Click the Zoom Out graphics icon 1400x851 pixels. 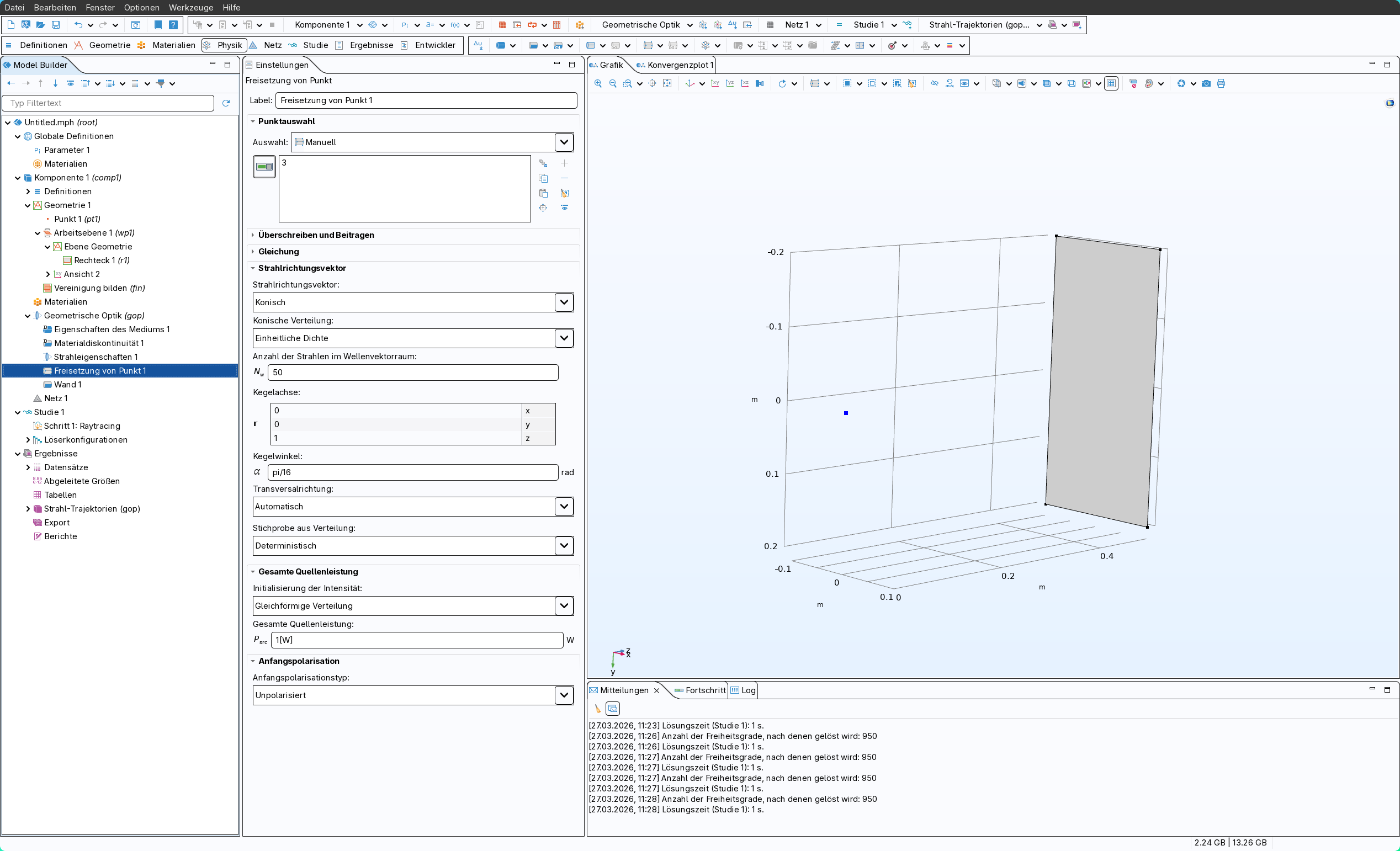(x=613, y=83)
